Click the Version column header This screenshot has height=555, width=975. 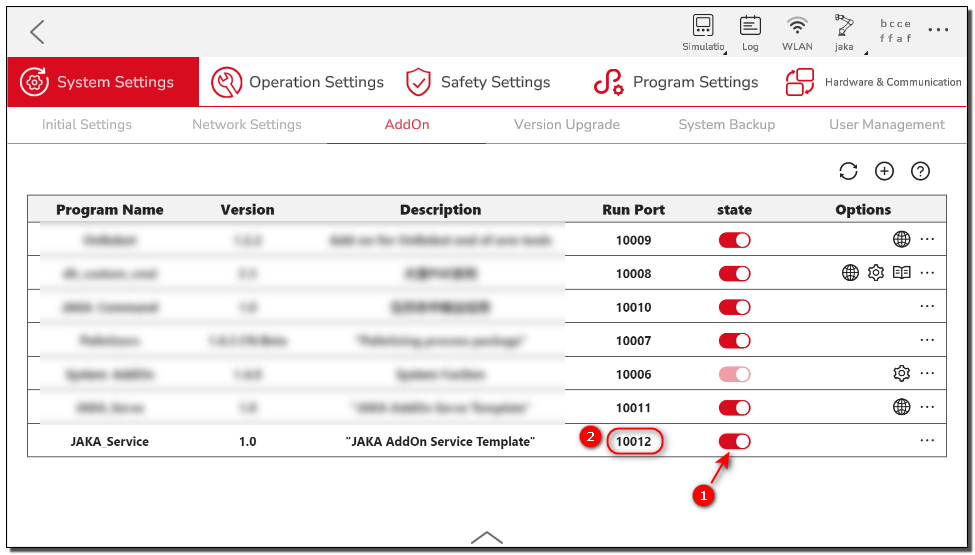(x=247, y=210)
